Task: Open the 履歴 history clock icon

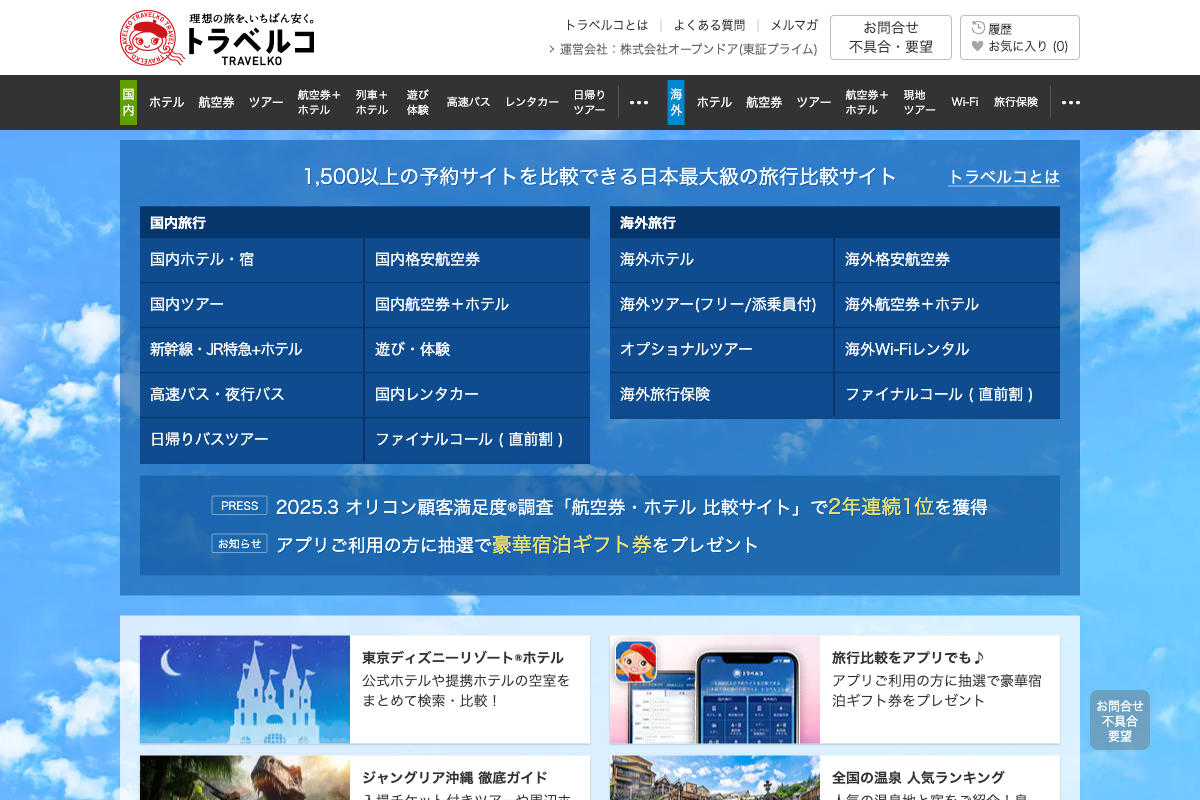Action: pos(978,28)
